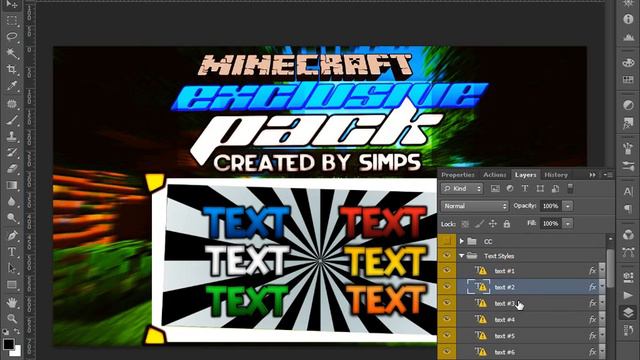Open the Paths panel icon
Viewport: 640px width, 360px height.
(628, 252)
